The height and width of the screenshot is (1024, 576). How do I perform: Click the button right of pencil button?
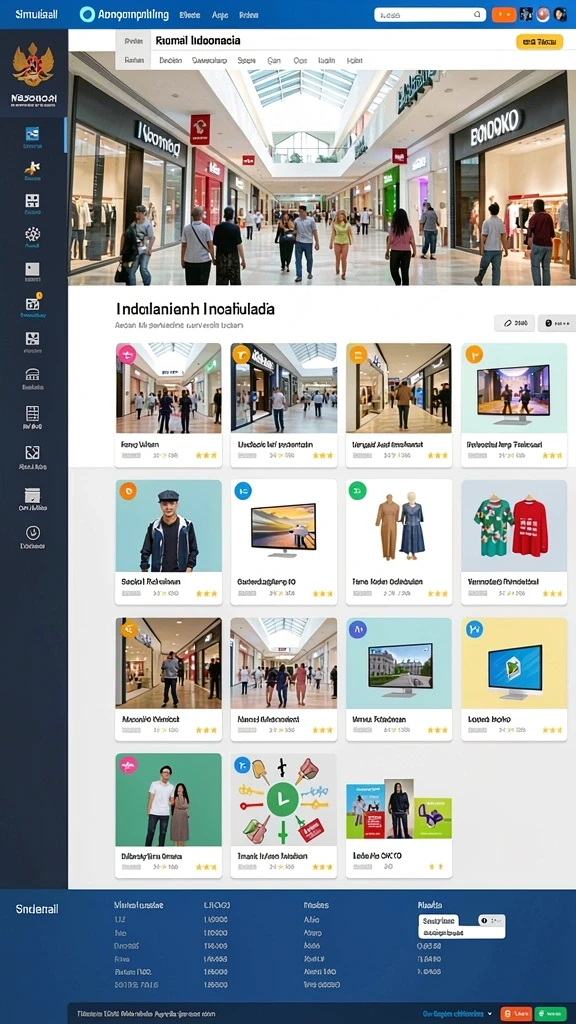tap(557, 323)
